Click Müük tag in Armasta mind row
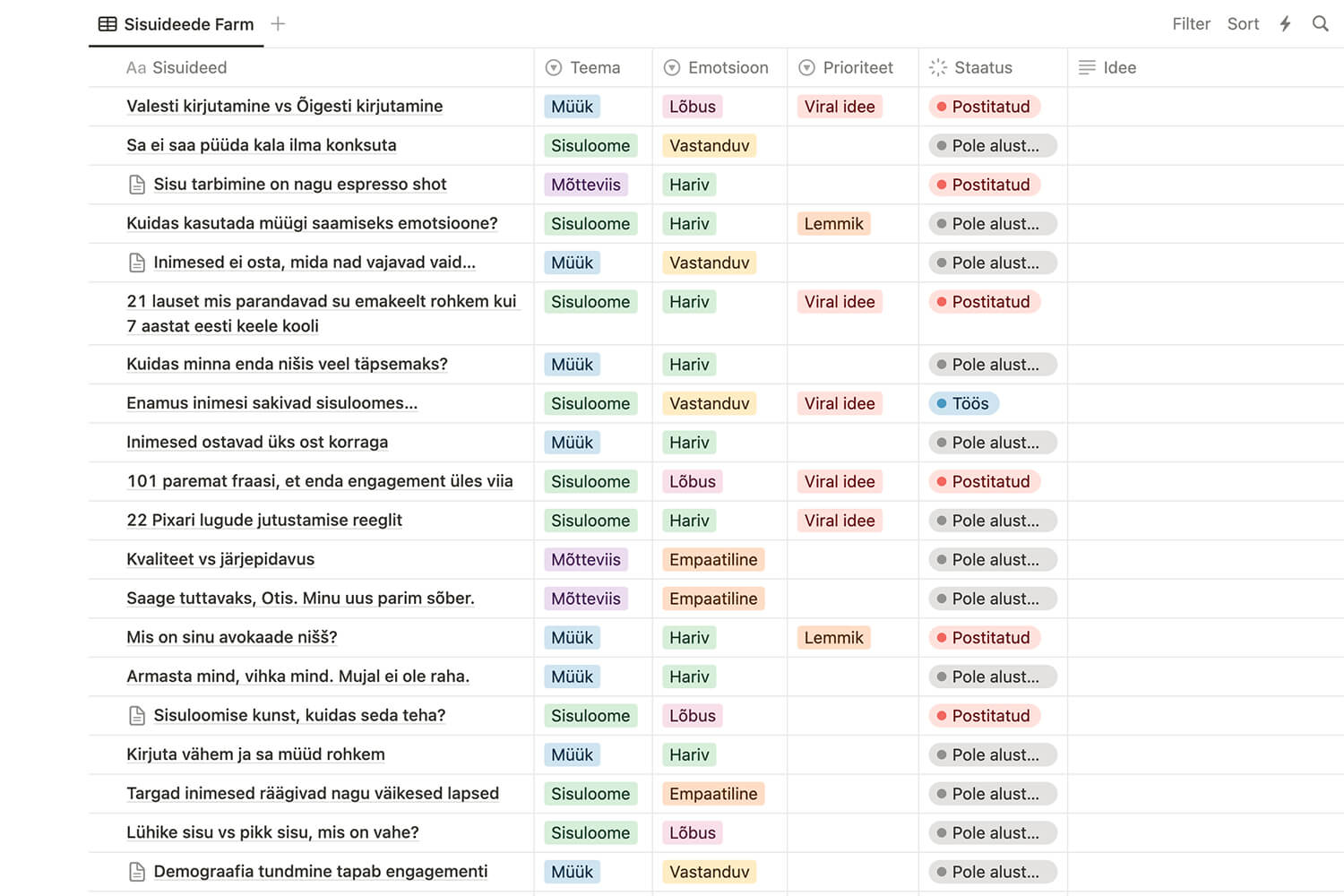This screenshot has width=1344, height=896. [572, 677]
